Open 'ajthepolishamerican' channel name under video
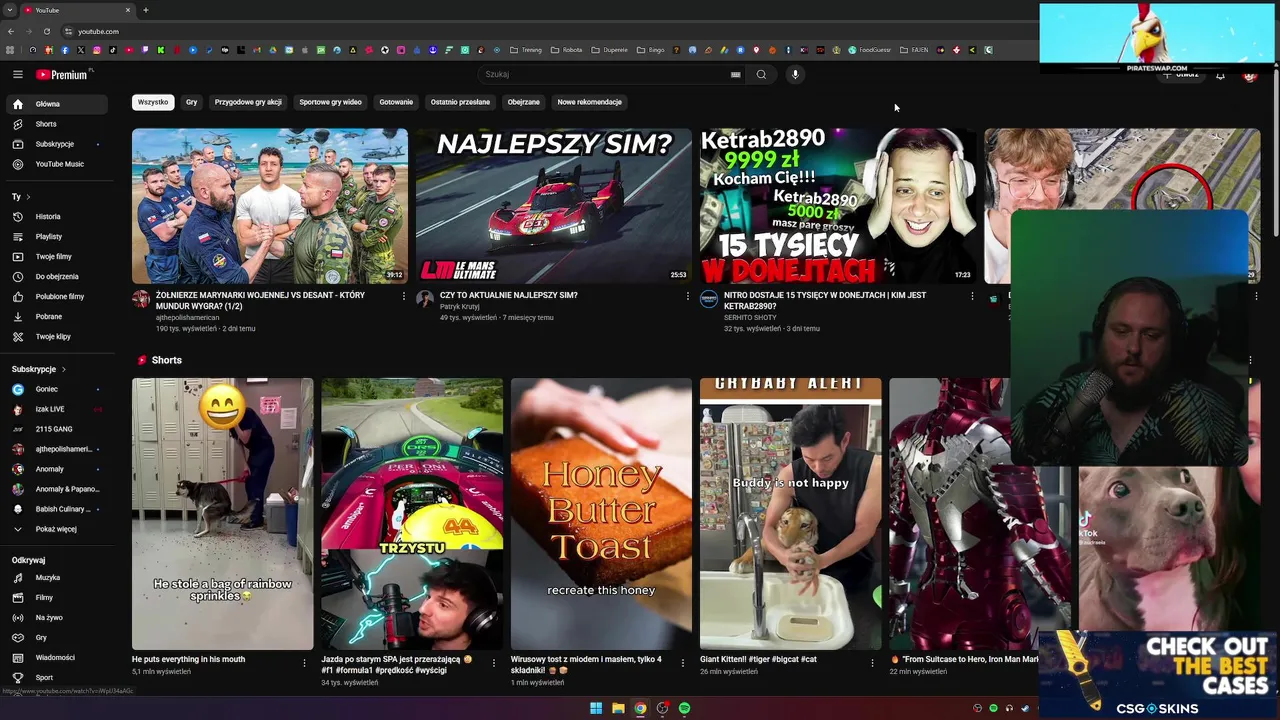The image size is (1280, 720). pos(187,317)
